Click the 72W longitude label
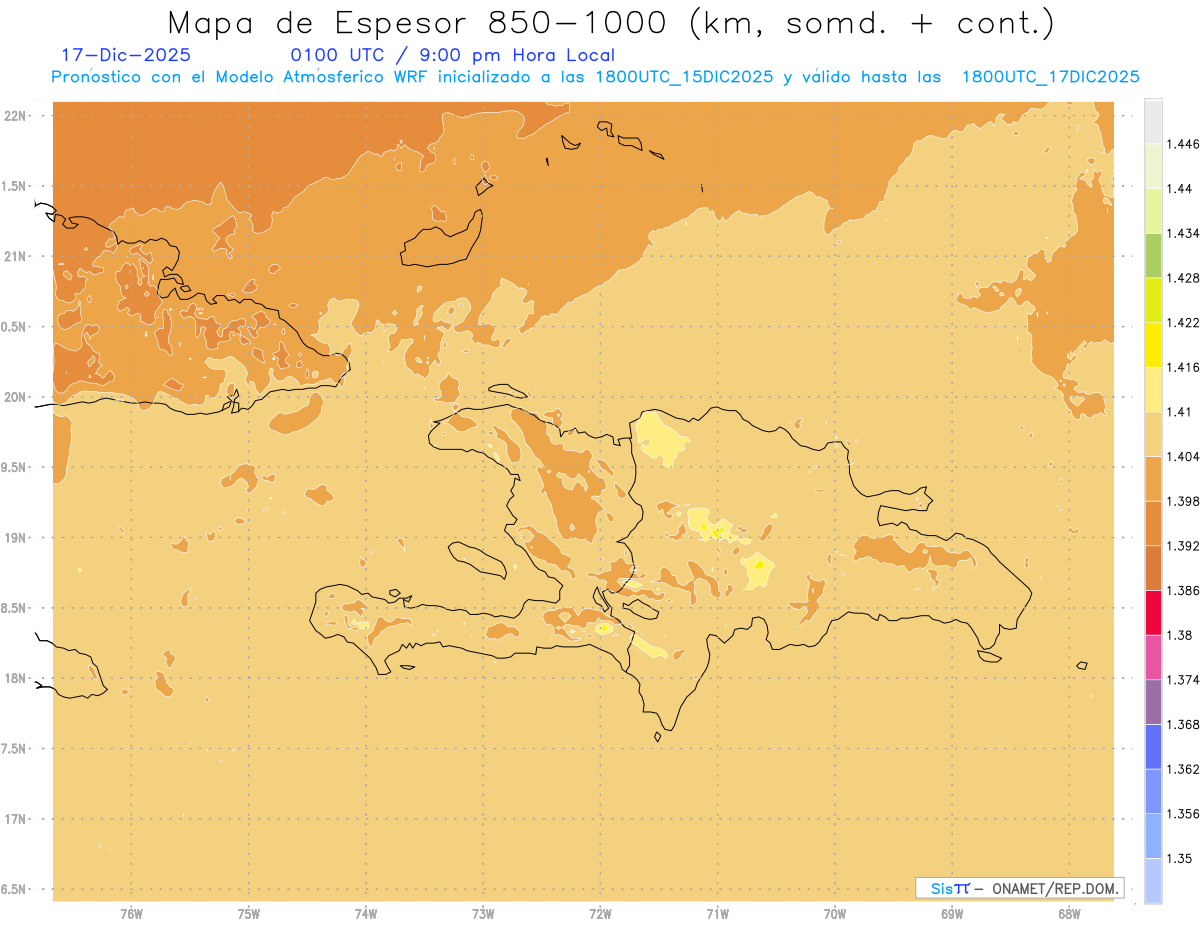 click(x=600, y=913)
